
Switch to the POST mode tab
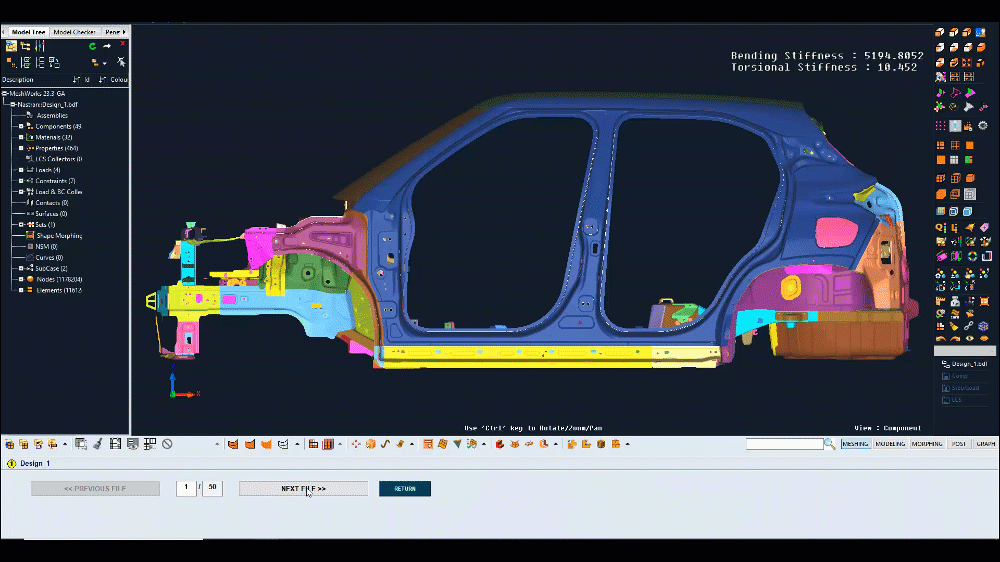point(958,444)
